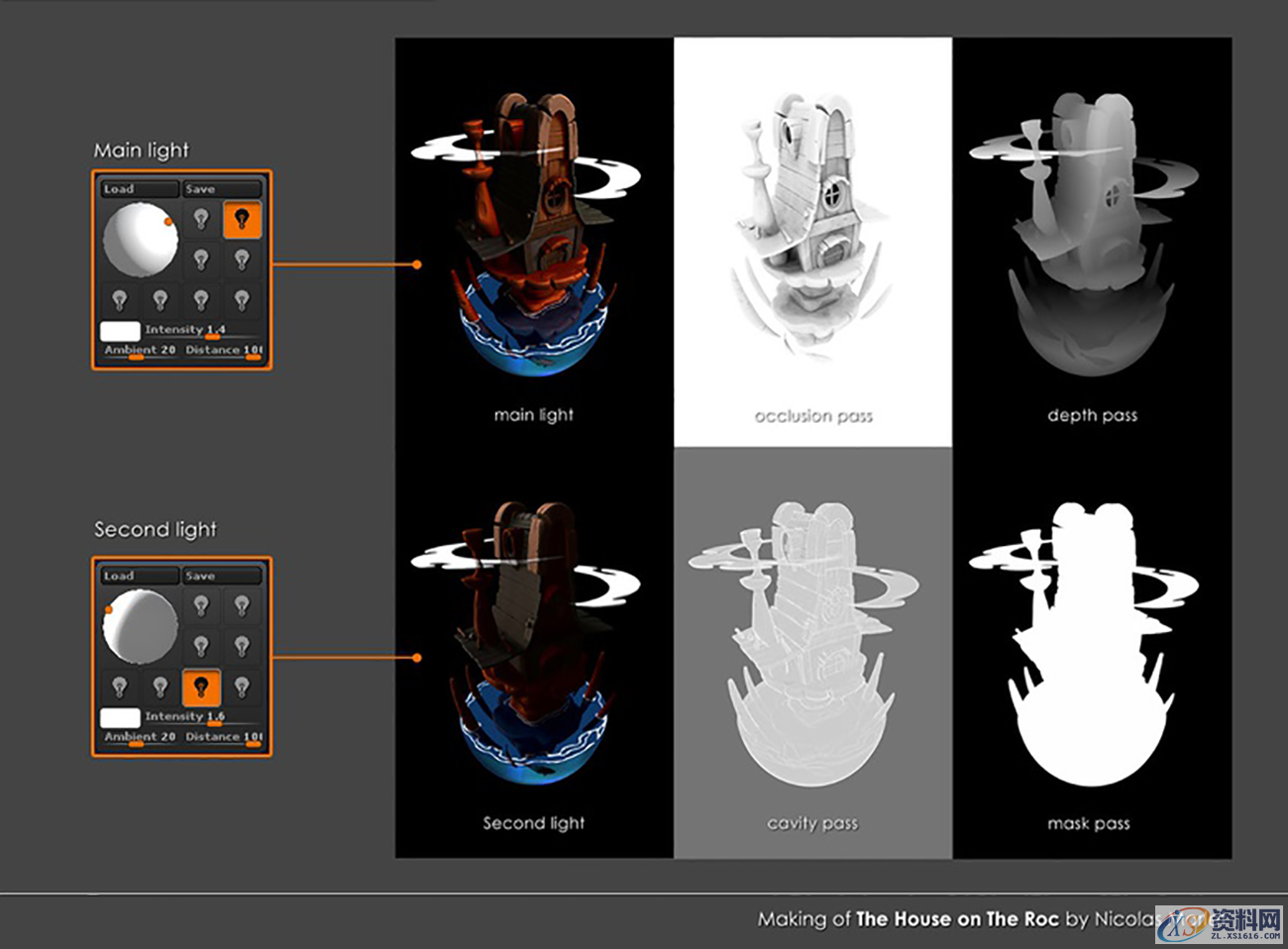Click the orange light position dot on Main light sphere
This screenshot has height=949, width=1288.
click(x=167, y=221)
